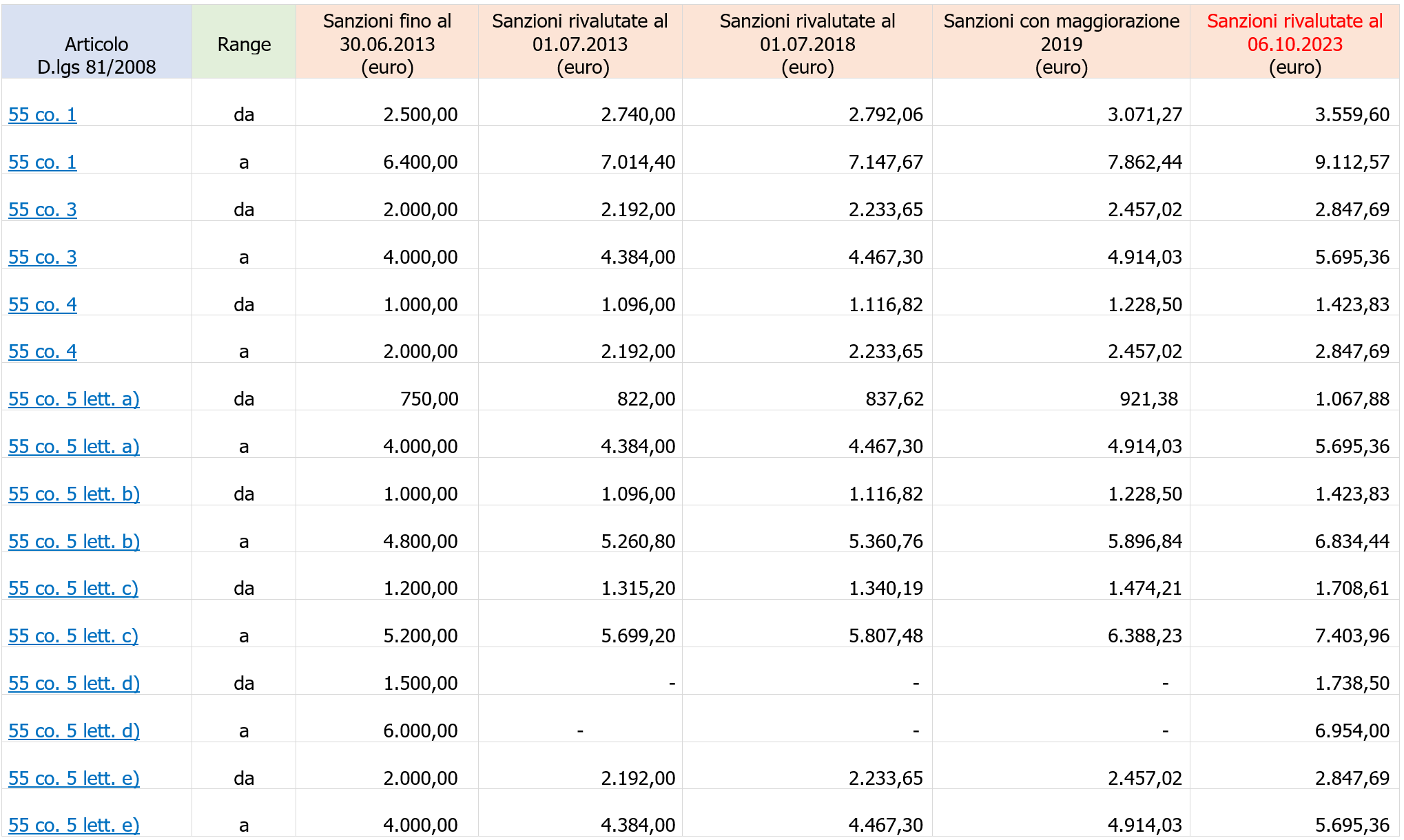Open the 55 co. 5 lett. c) link beside 1.200,00
Screen dimensions: 1404x840
point(73,588)
